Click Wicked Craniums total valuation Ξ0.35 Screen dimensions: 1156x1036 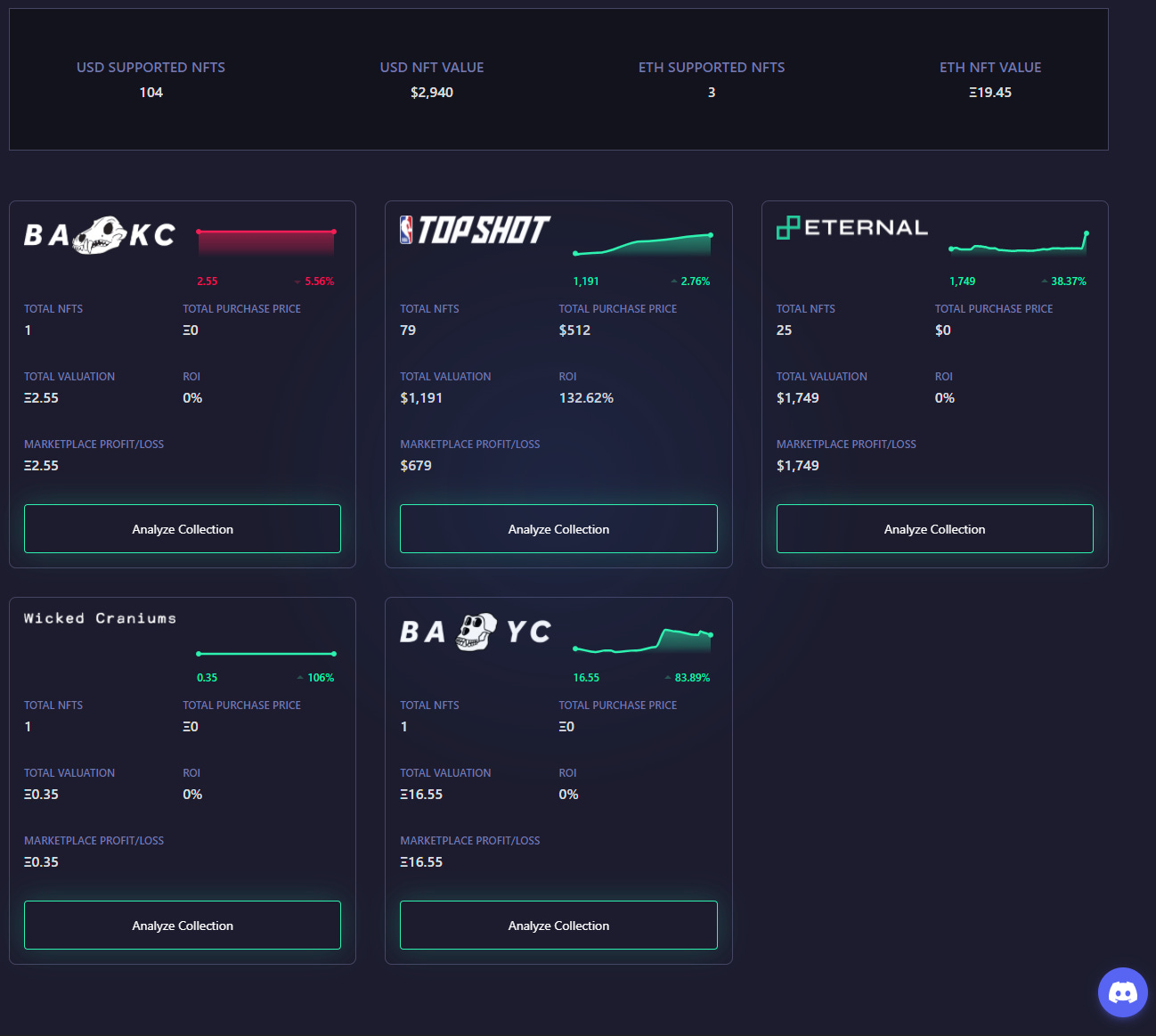point(41,795)
